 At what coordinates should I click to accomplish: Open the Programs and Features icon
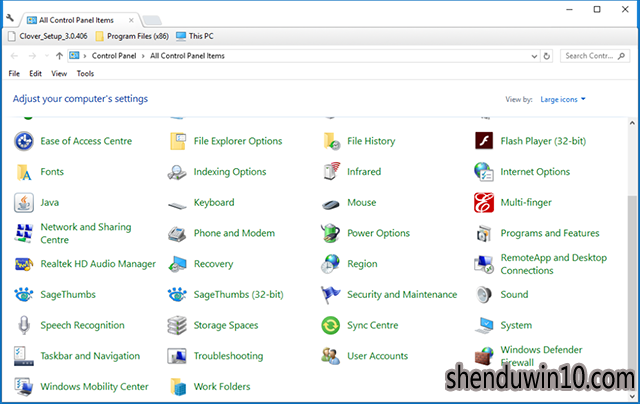tap(484, 233)
